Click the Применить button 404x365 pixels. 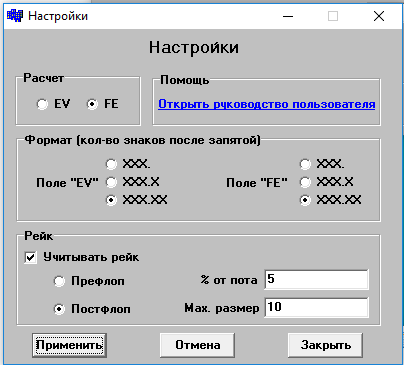69,345
